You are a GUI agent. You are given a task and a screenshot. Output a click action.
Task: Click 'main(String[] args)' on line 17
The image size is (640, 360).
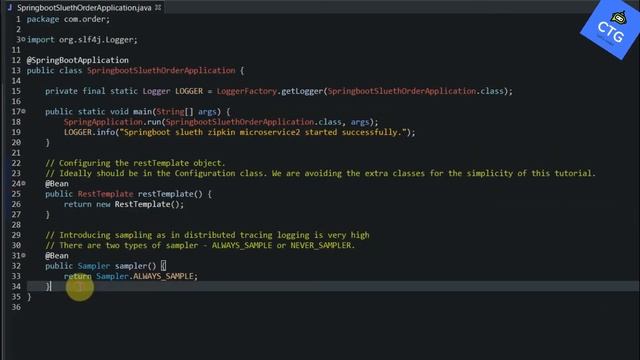[177, 111]
